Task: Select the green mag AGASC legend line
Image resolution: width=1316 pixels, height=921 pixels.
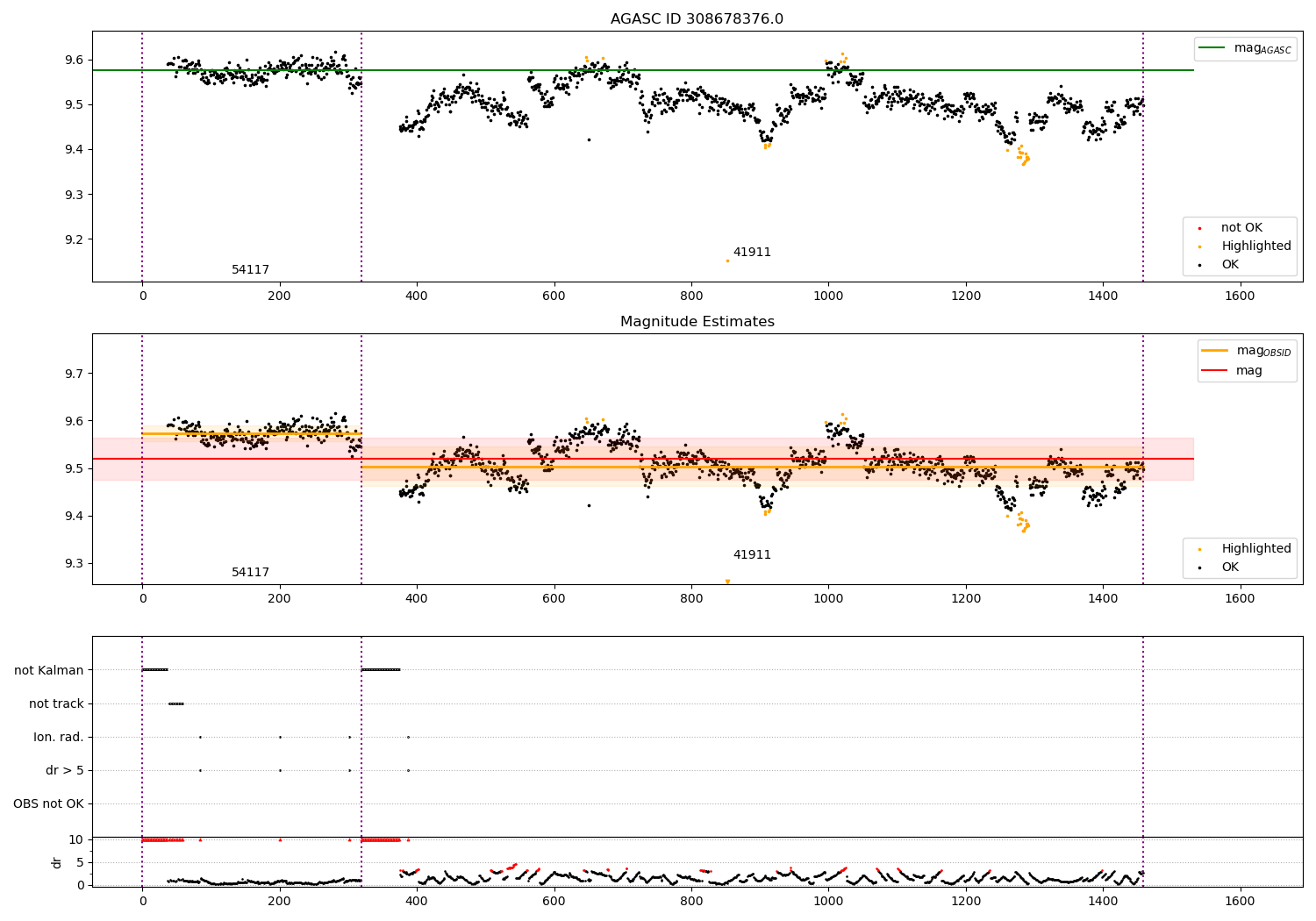Action: pyautogui.click(x=1212, y=48)
